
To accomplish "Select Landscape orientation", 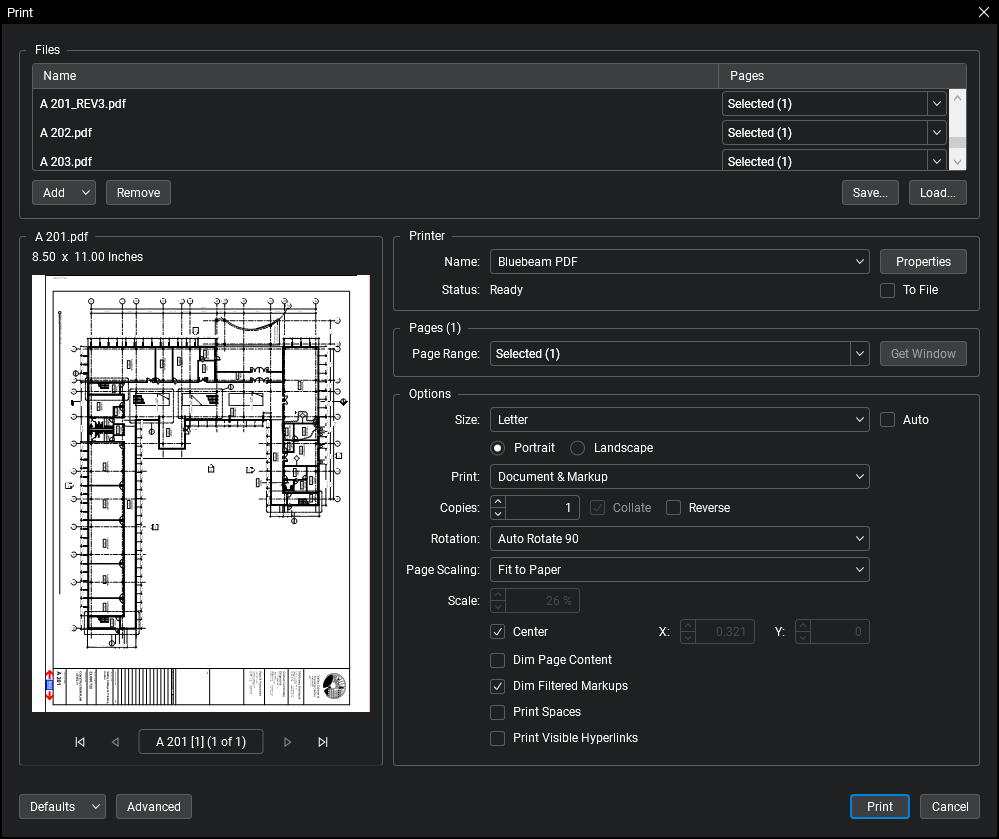I will coord(578,448).
